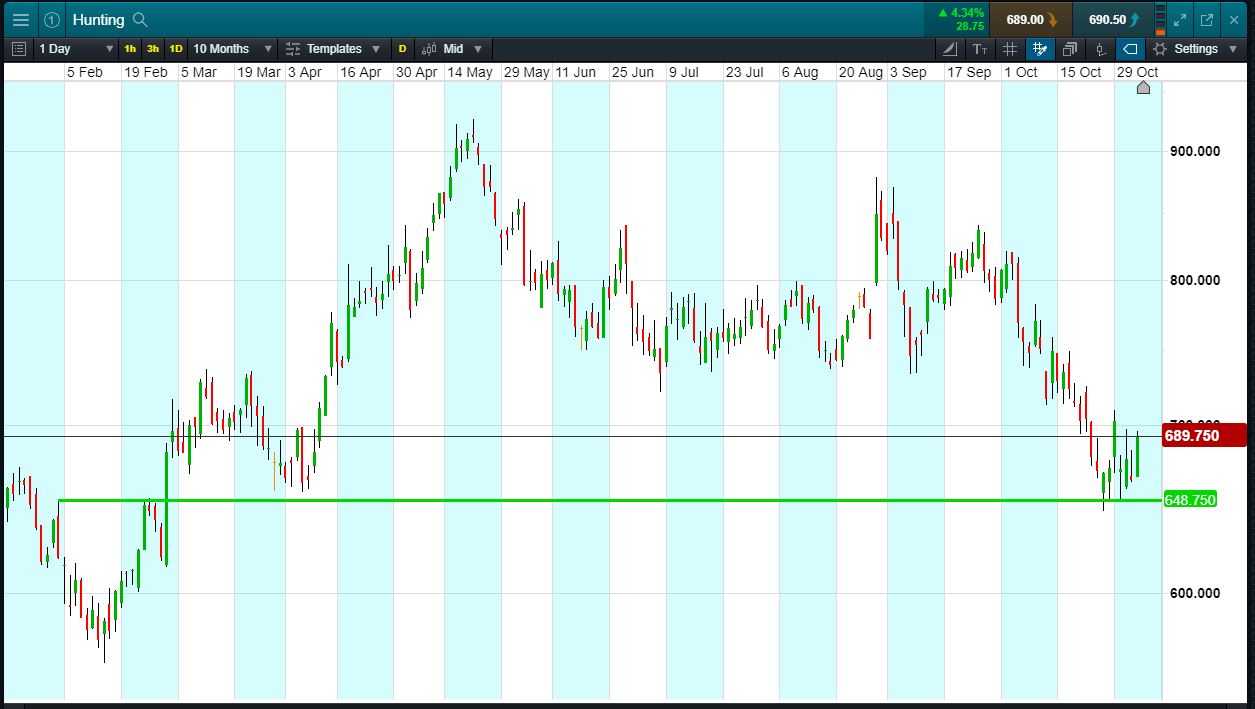Viewport: 1255px width, 709px height.
Task: Expand the 10 Months range dropdown
Action: pos(232,48)
